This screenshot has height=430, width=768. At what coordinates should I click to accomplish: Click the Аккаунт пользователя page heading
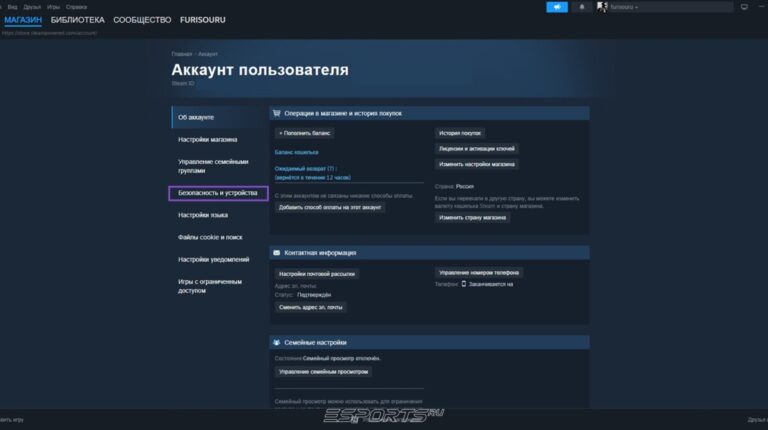tap(260, 70)
